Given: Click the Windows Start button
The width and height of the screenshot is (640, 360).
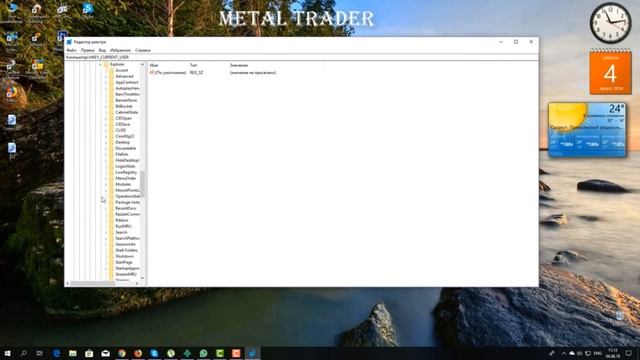Looking at the screenshot, I should [7, 353].
